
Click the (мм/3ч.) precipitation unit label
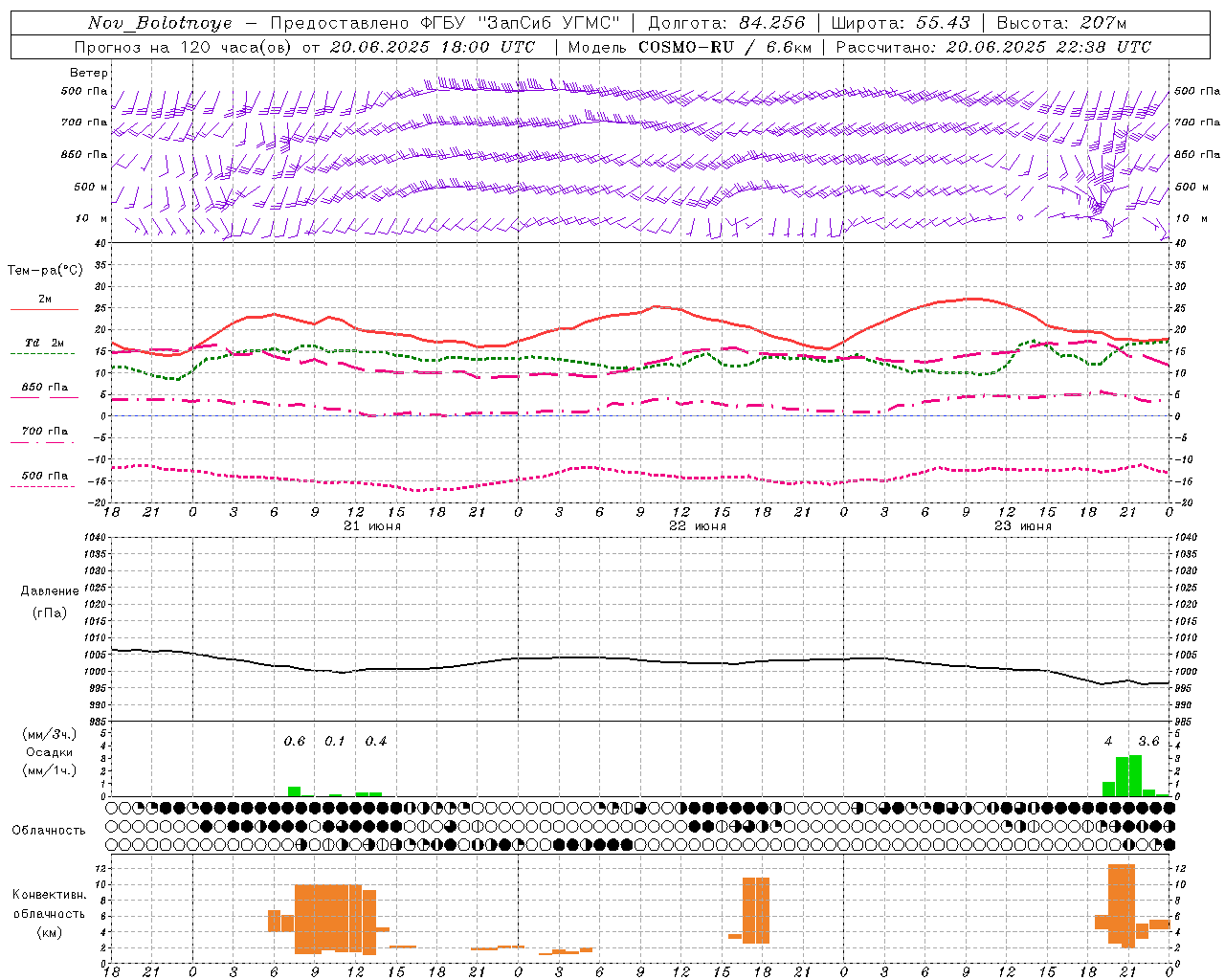(x=50, y=734)
